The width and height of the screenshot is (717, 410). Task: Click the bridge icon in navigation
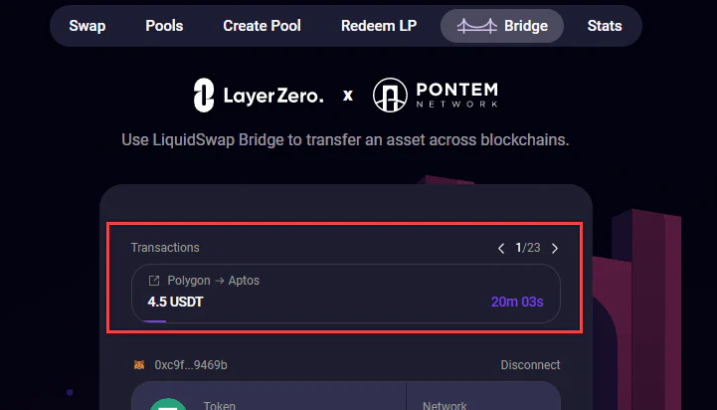pos(477,26)
